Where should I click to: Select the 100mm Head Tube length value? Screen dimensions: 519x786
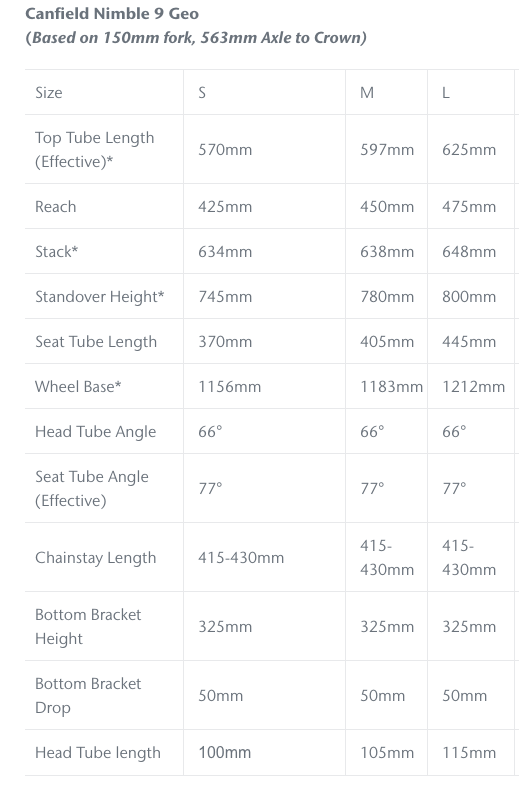[225, 752]
